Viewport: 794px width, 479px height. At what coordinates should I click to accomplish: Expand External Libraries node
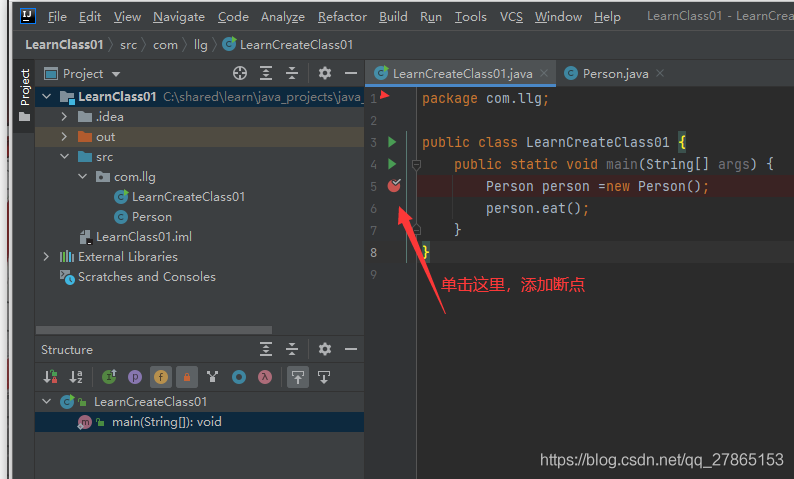pos(46,257)
